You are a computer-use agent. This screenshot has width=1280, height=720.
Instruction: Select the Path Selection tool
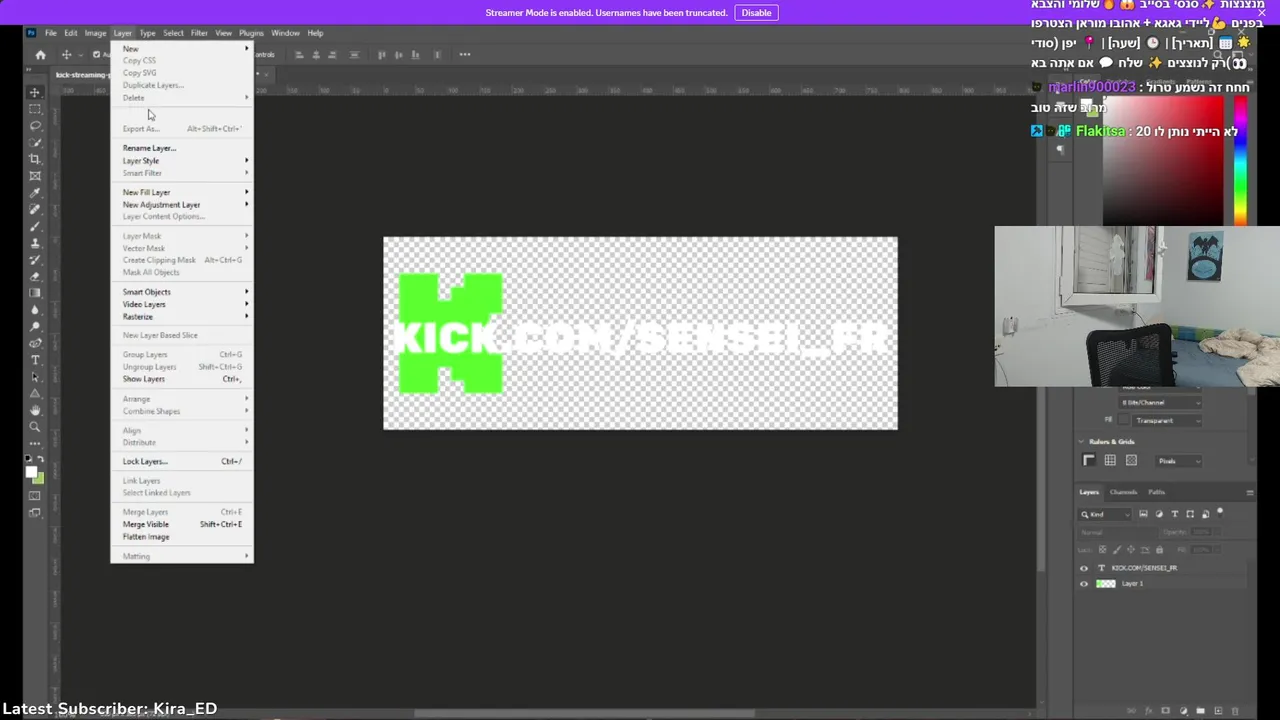click(x=35, y=377)
